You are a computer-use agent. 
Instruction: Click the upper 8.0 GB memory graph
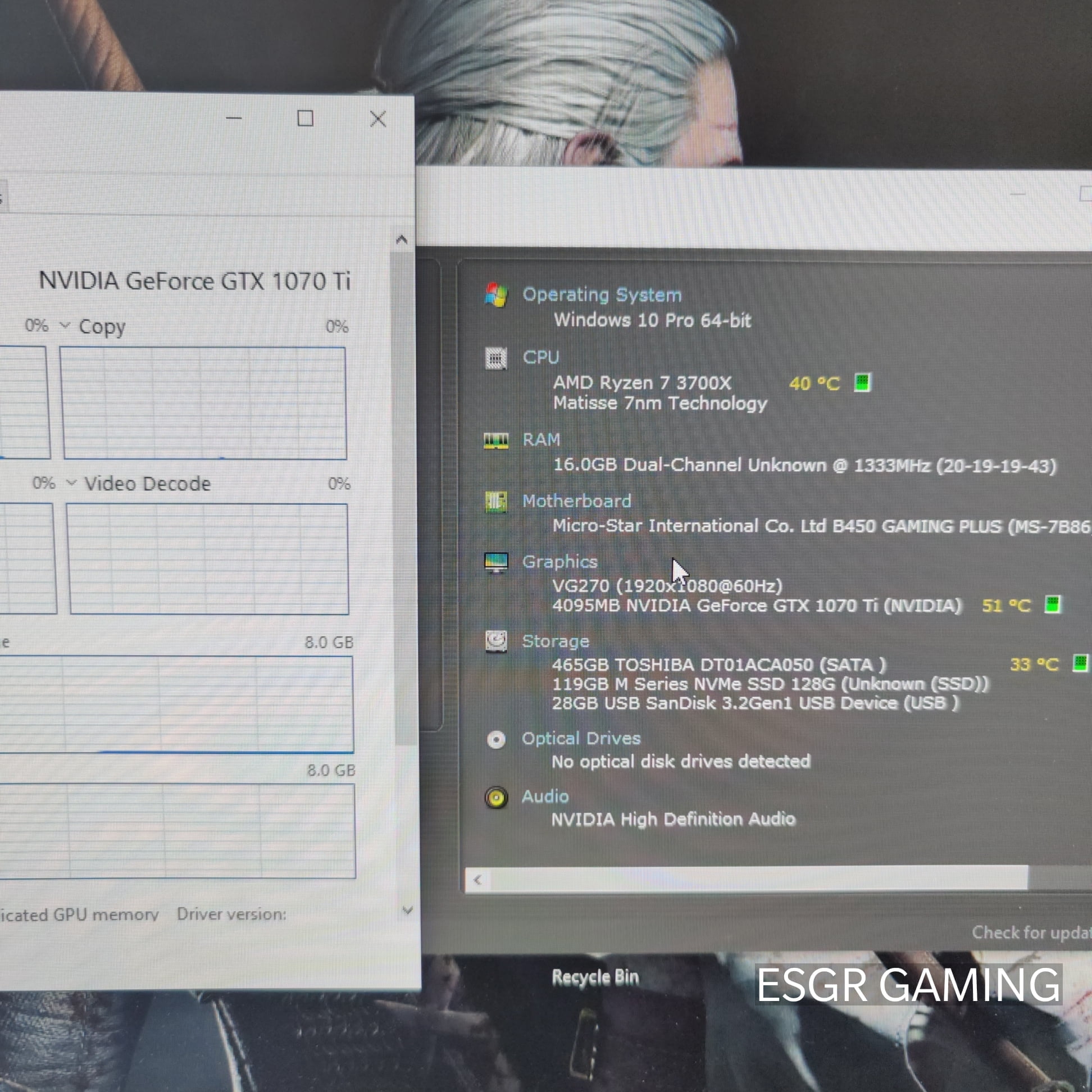(x=176, y=704)
